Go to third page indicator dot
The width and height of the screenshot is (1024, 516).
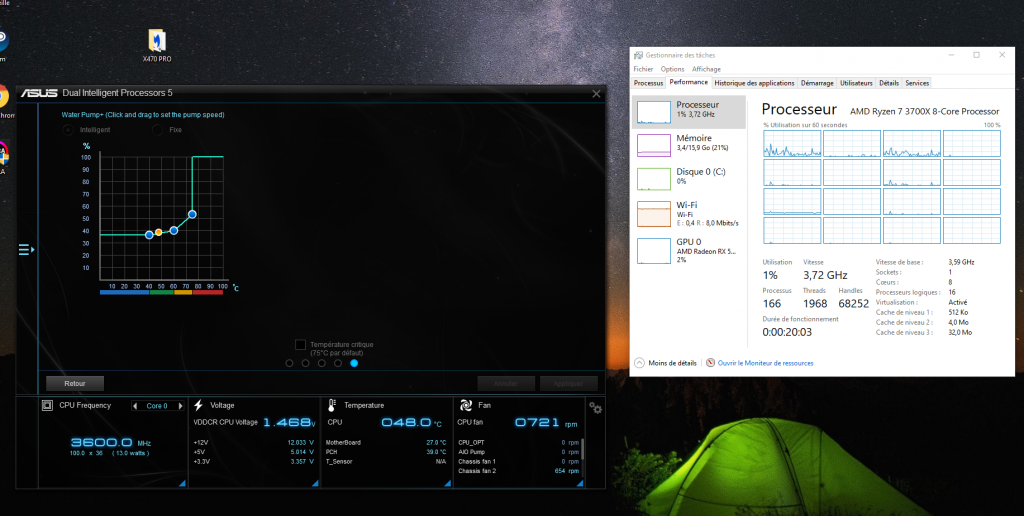322,363
